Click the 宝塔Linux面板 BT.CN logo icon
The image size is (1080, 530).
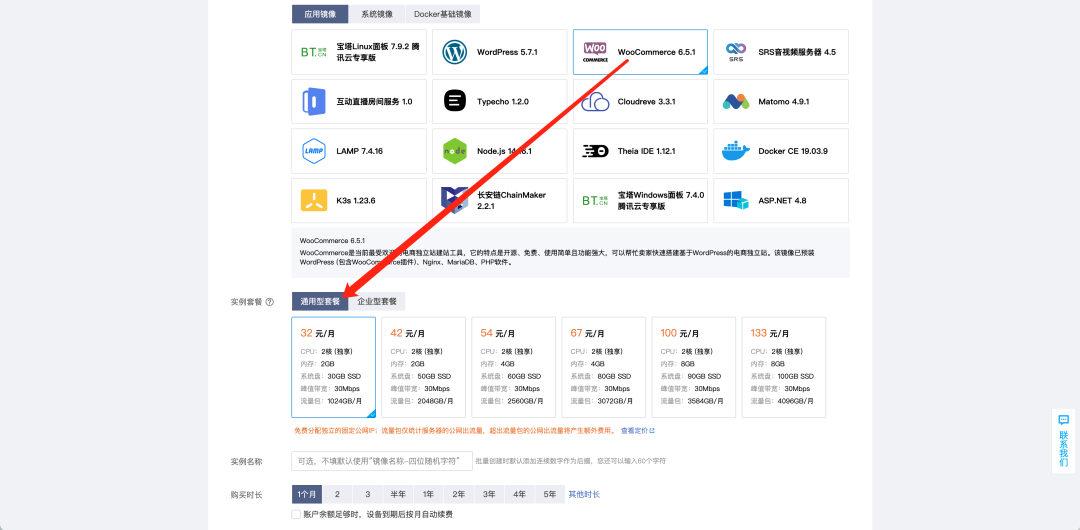coord(313,52)
